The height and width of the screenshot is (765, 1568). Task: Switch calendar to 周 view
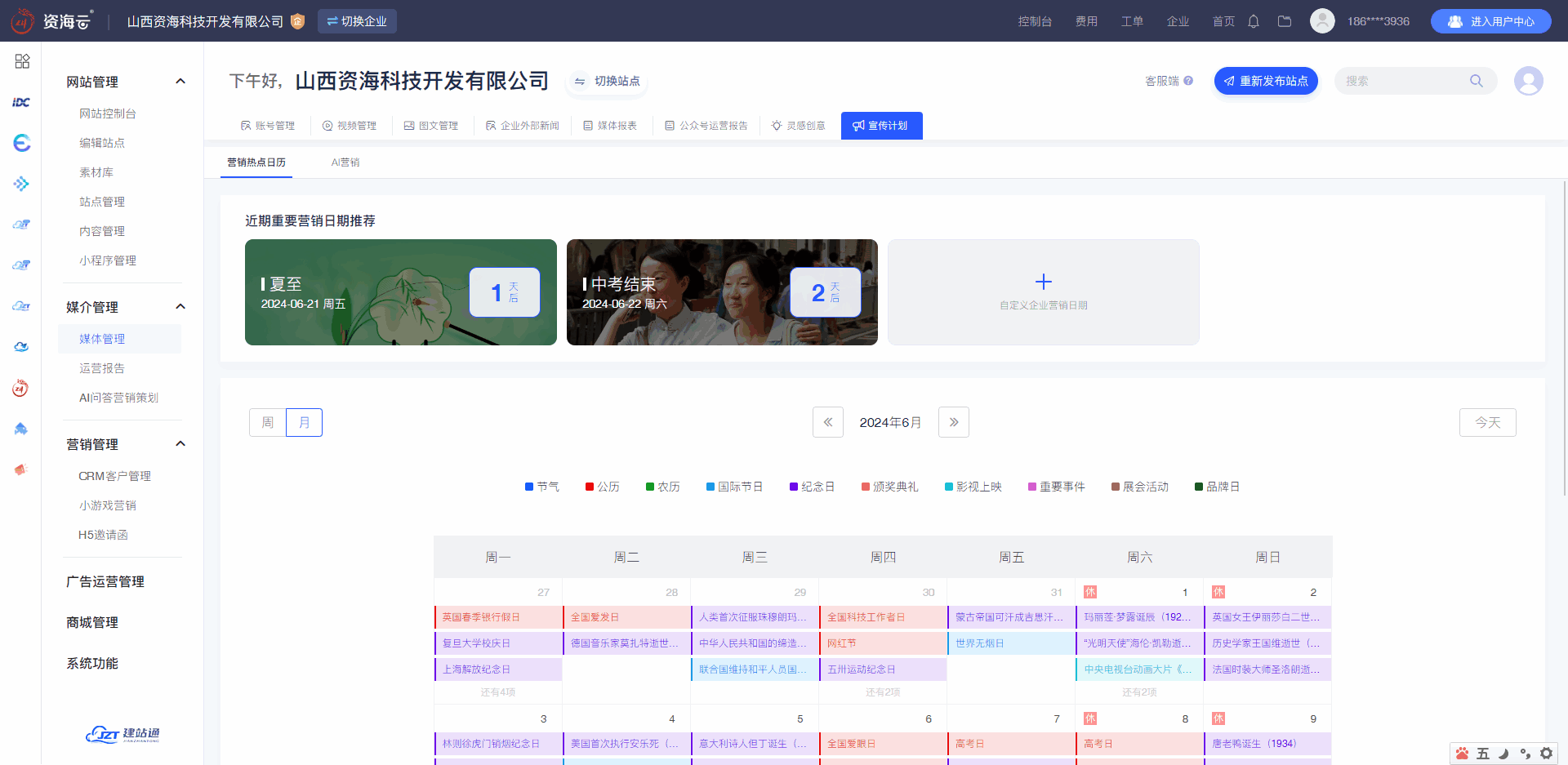[x=267, y=422]
